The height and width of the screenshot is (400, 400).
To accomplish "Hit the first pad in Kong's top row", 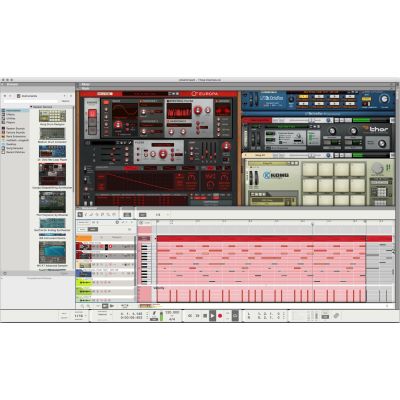I will point(310,169).
